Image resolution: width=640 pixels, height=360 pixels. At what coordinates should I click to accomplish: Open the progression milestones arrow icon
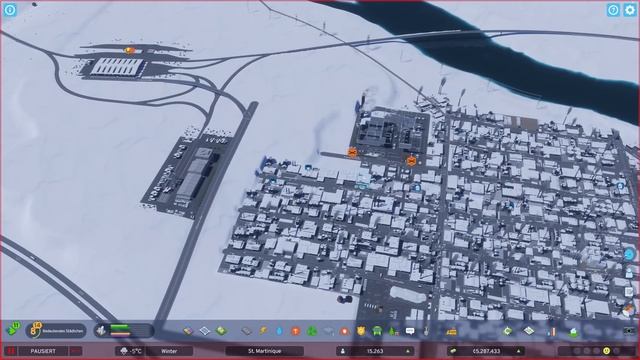pyautogui.click(x=13, y=329)
